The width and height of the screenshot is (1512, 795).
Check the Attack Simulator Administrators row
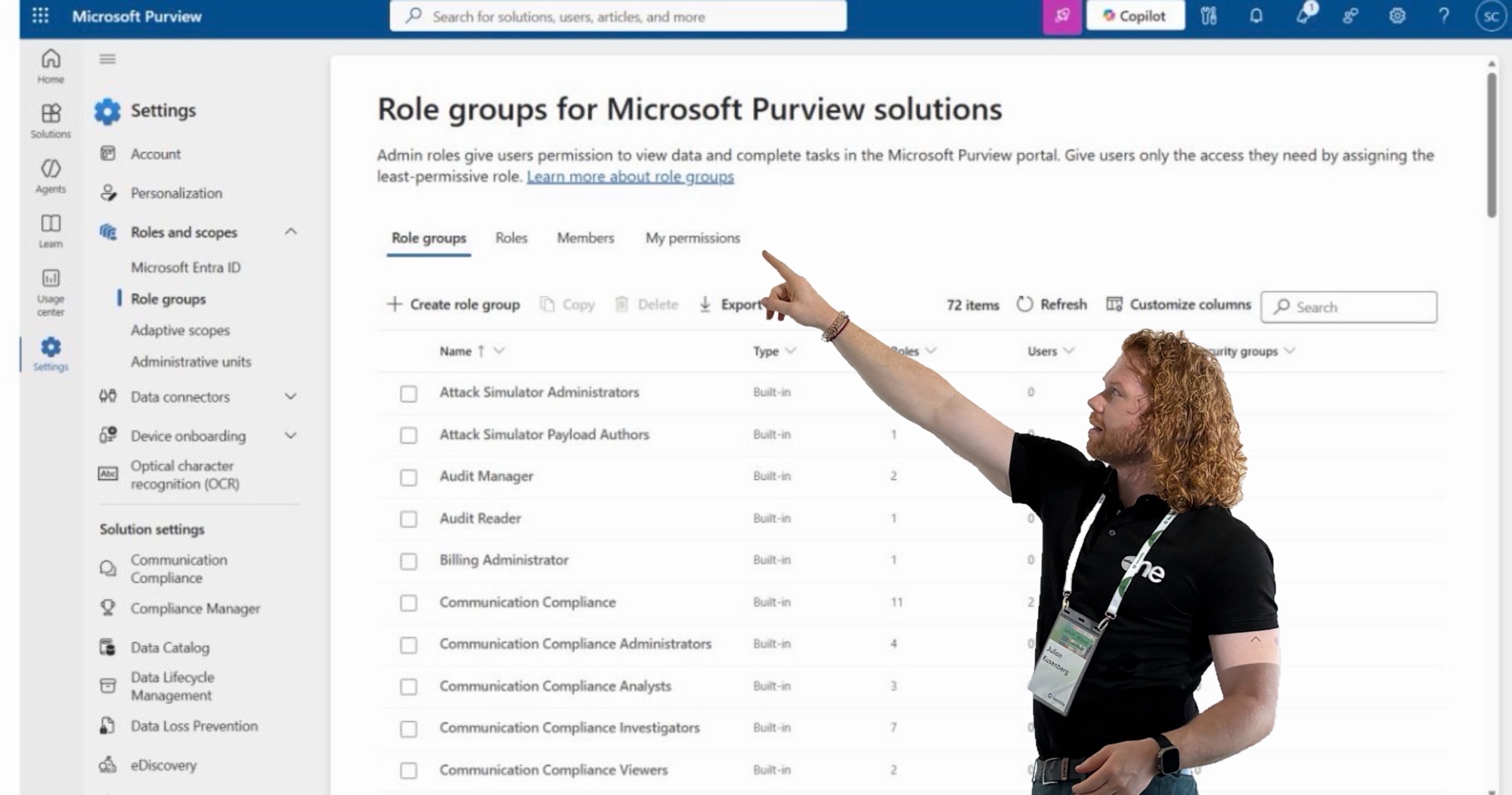(x=408, y=394)
